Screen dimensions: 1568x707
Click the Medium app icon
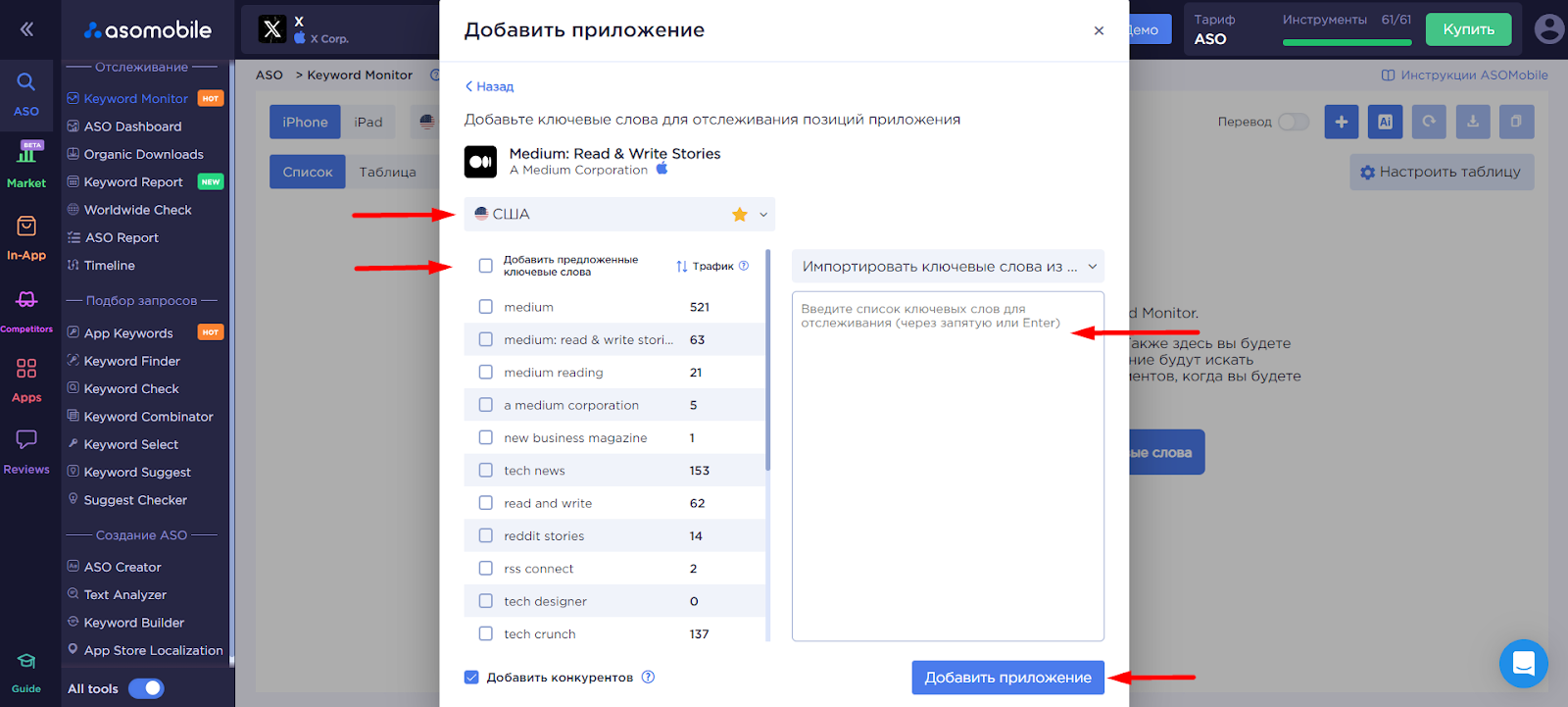[480, 162]
